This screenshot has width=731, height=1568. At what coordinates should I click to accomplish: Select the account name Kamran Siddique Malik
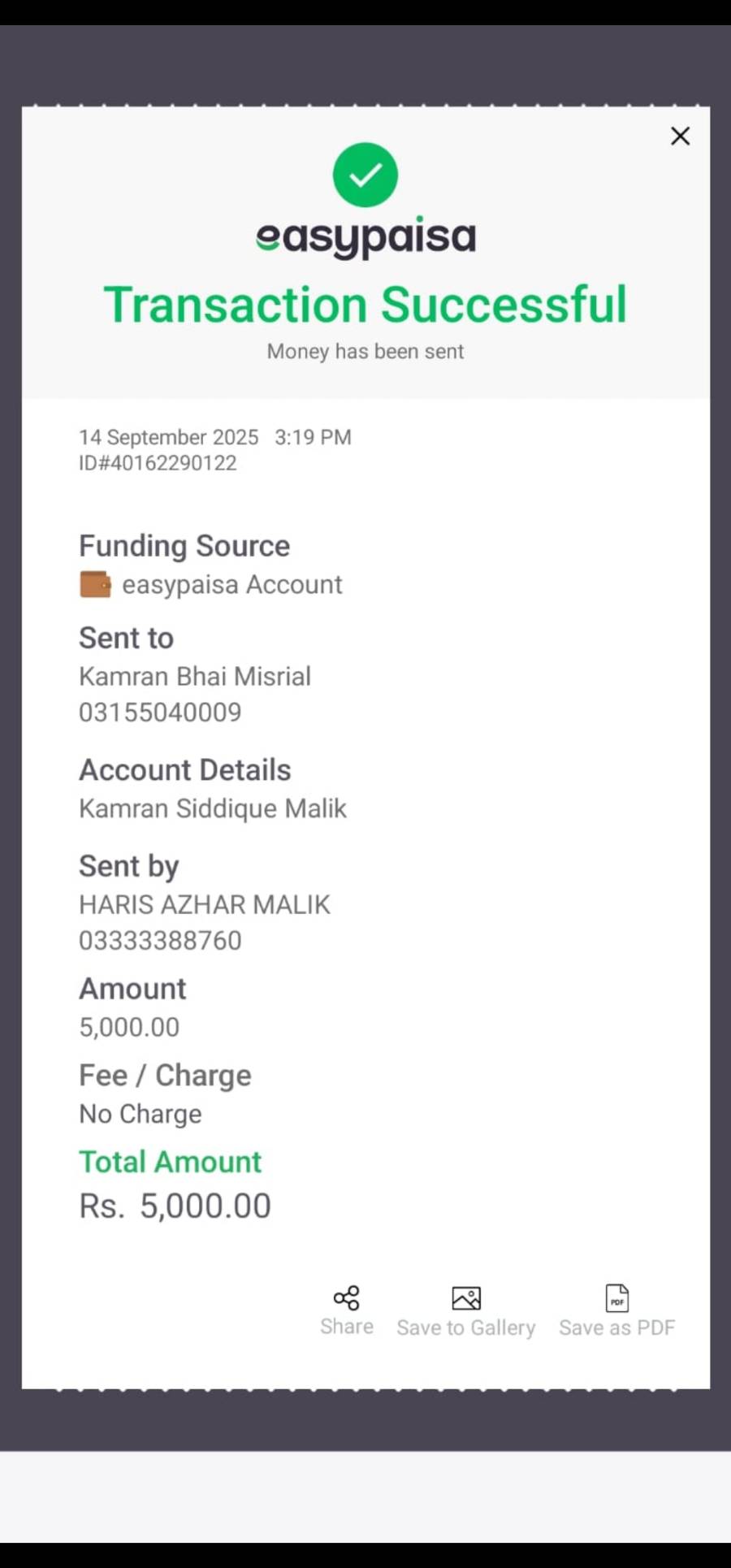(213, 808)
